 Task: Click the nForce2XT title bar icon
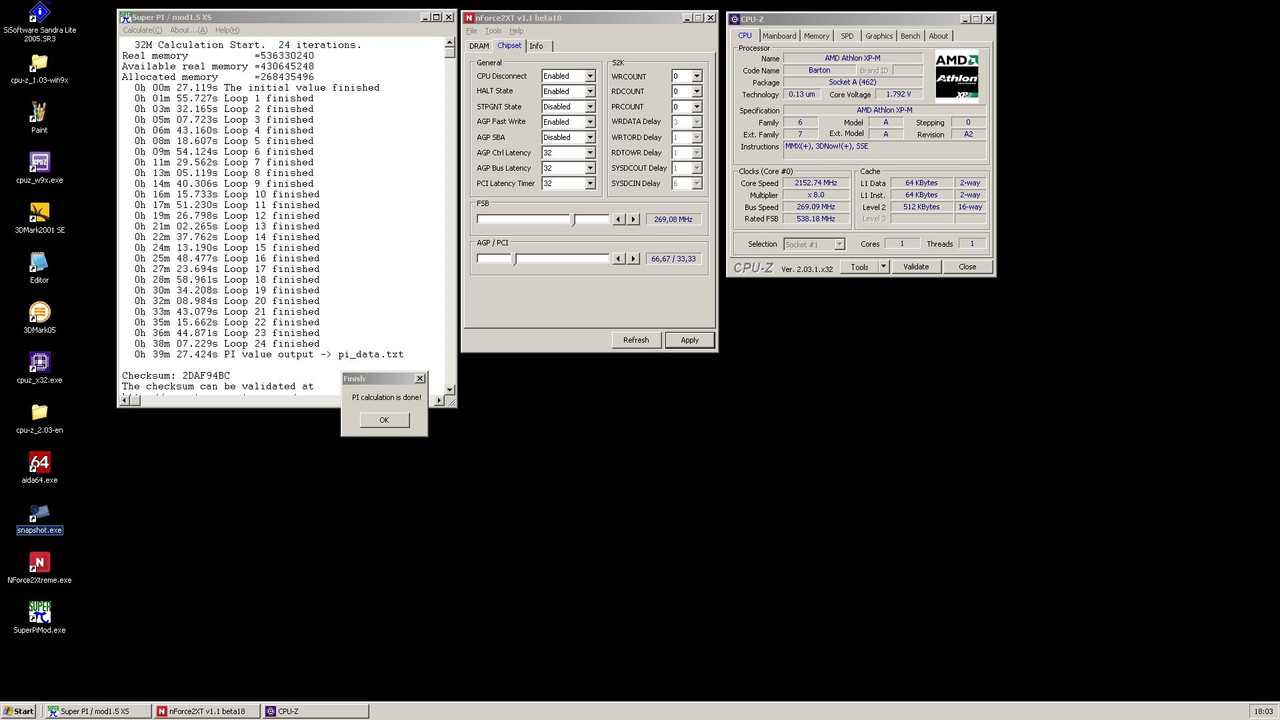coord(469,17)
